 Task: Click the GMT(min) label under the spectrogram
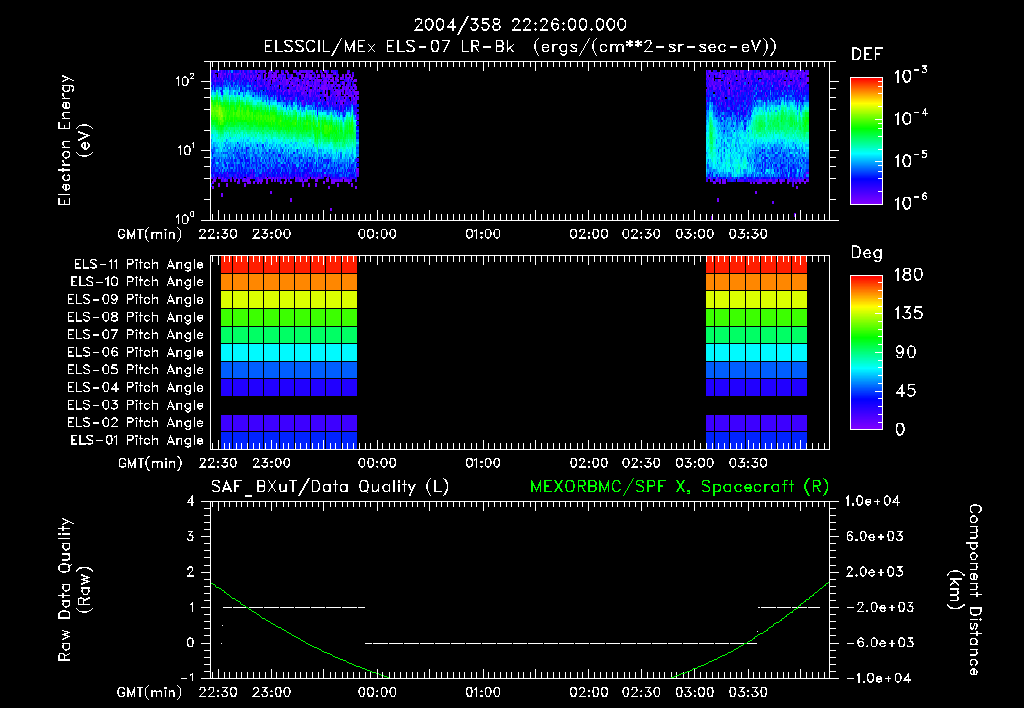(150, 234)
